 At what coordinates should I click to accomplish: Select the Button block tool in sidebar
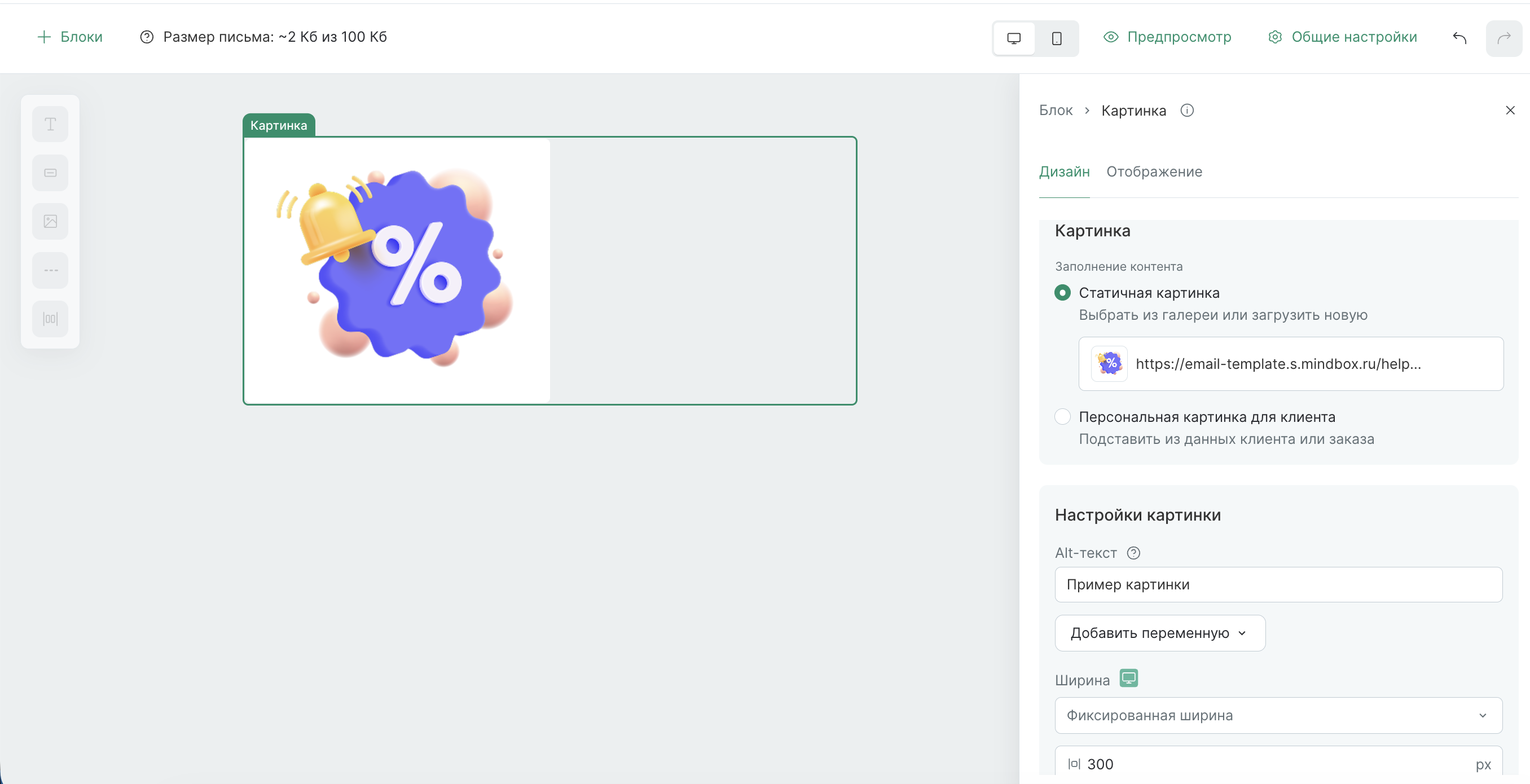[x=50, y=173]
